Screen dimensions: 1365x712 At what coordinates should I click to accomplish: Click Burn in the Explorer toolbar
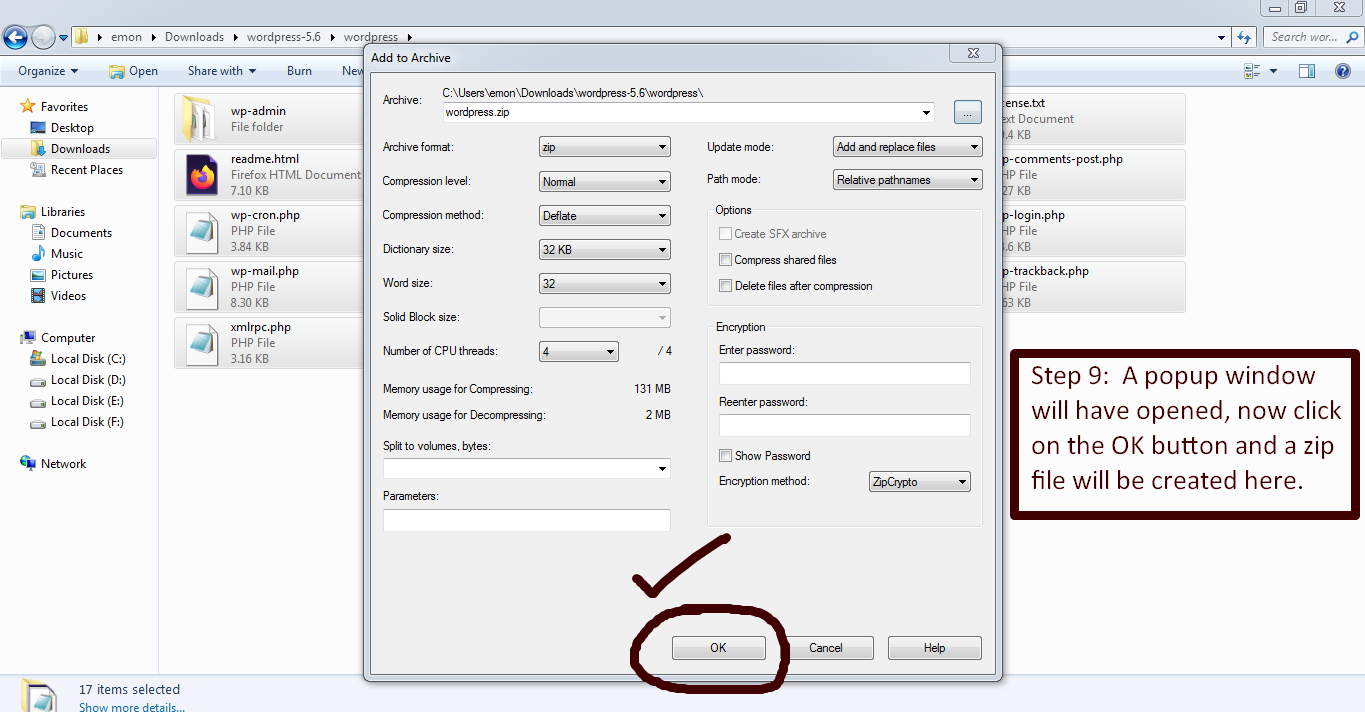click(x=299, y=71)
